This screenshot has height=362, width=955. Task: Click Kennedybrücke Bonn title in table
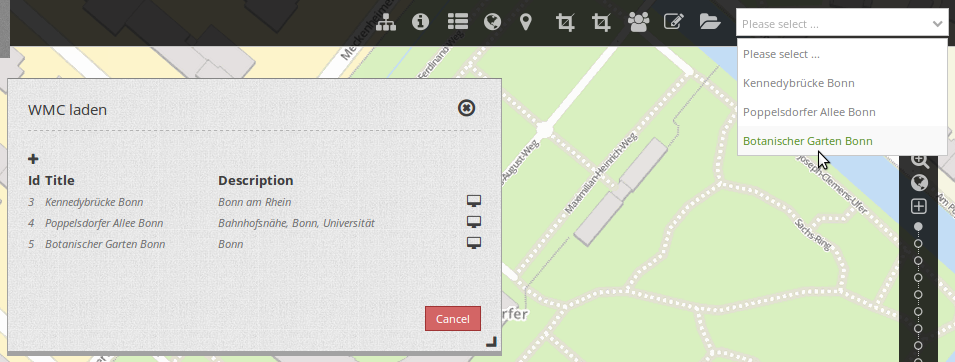click(x=94, y=202)
